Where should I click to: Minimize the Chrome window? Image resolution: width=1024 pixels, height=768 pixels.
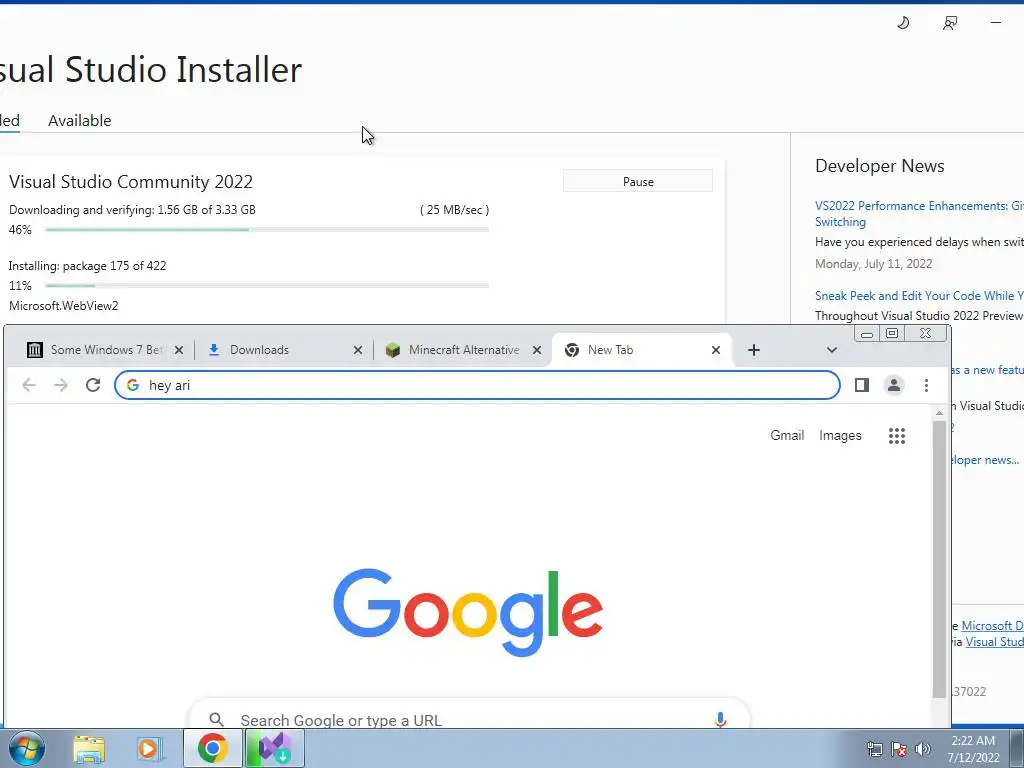(867, 334)
